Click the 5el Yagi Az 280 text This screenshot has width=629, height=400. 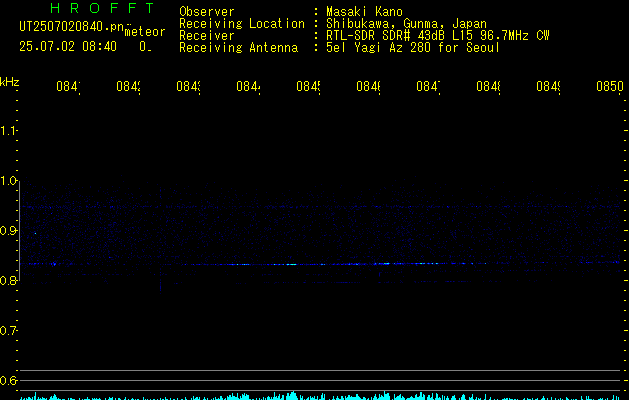point(413,48)
